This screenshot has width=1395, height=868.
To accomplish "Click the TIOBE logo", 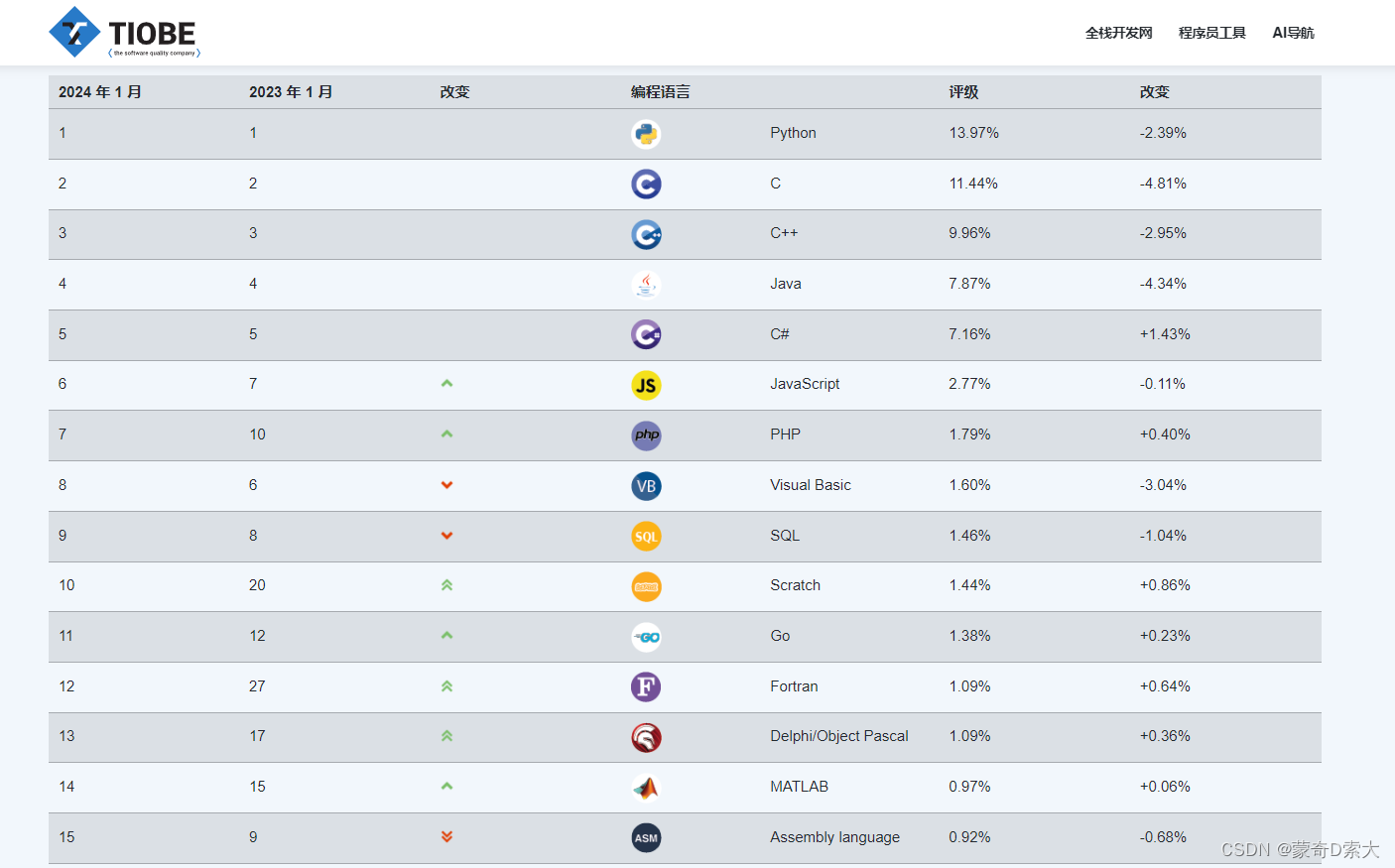I will coord(125,33).
